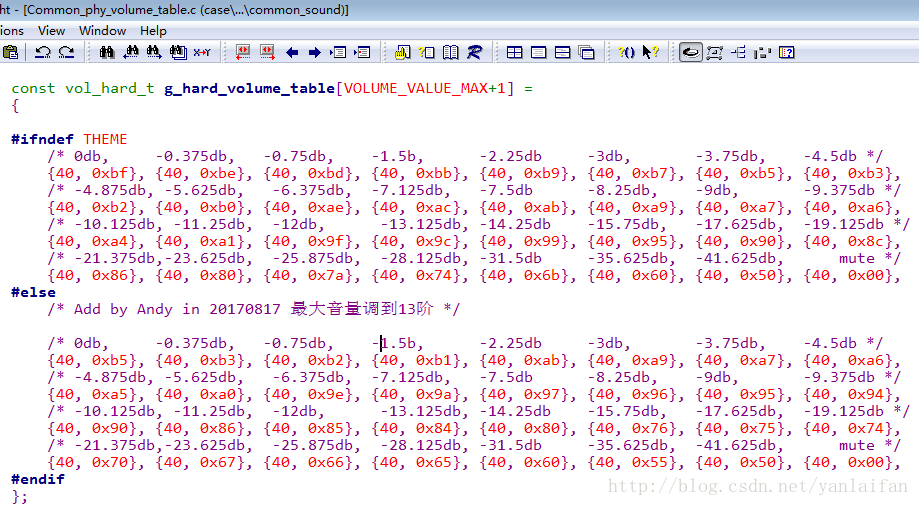919x506 pixels.
Task: Click the jump-to-list icon without red mark
Action: [338, 52]
